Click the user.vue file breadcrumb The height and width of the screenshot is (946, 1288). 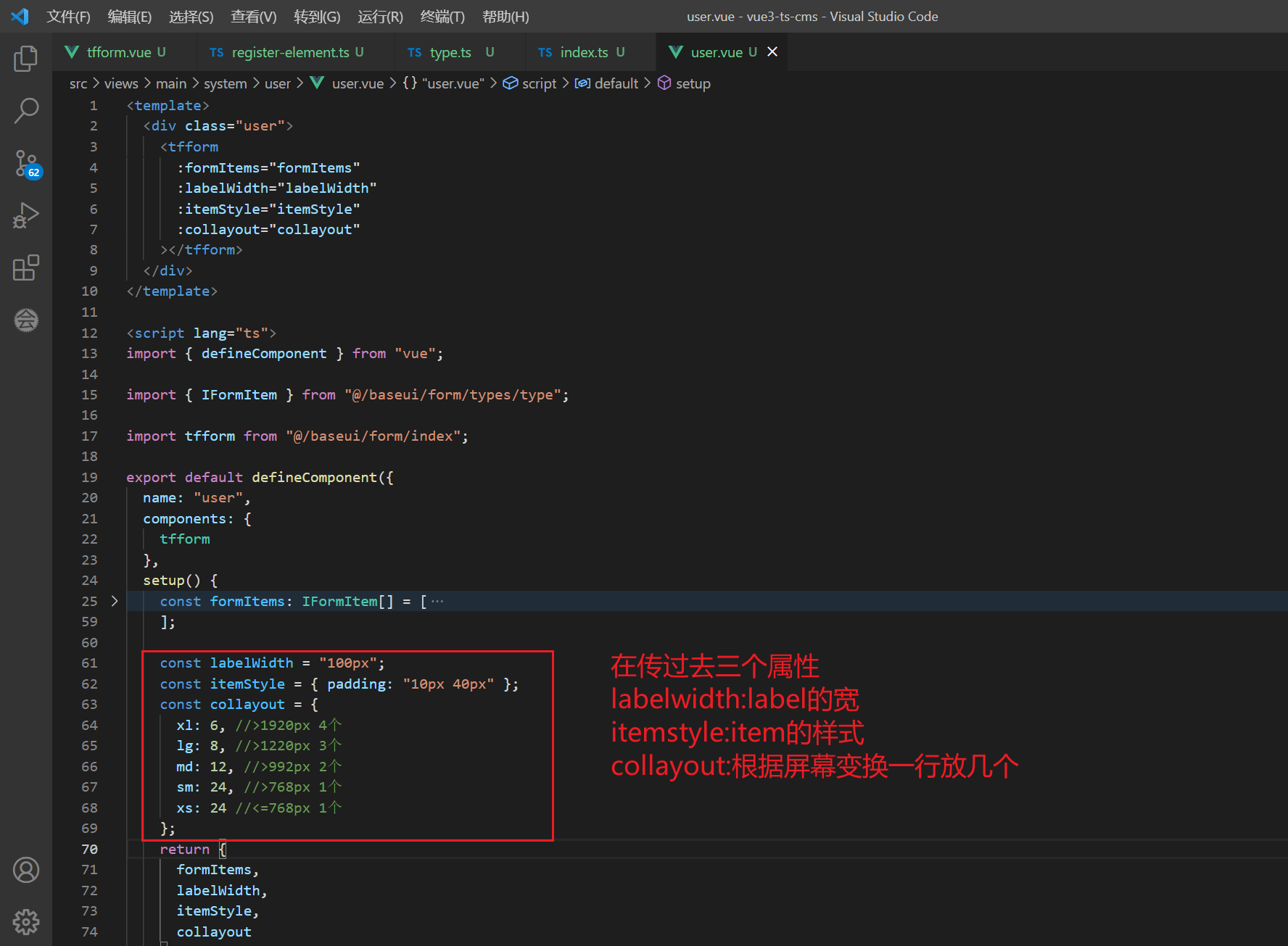[x=347, y=83]
